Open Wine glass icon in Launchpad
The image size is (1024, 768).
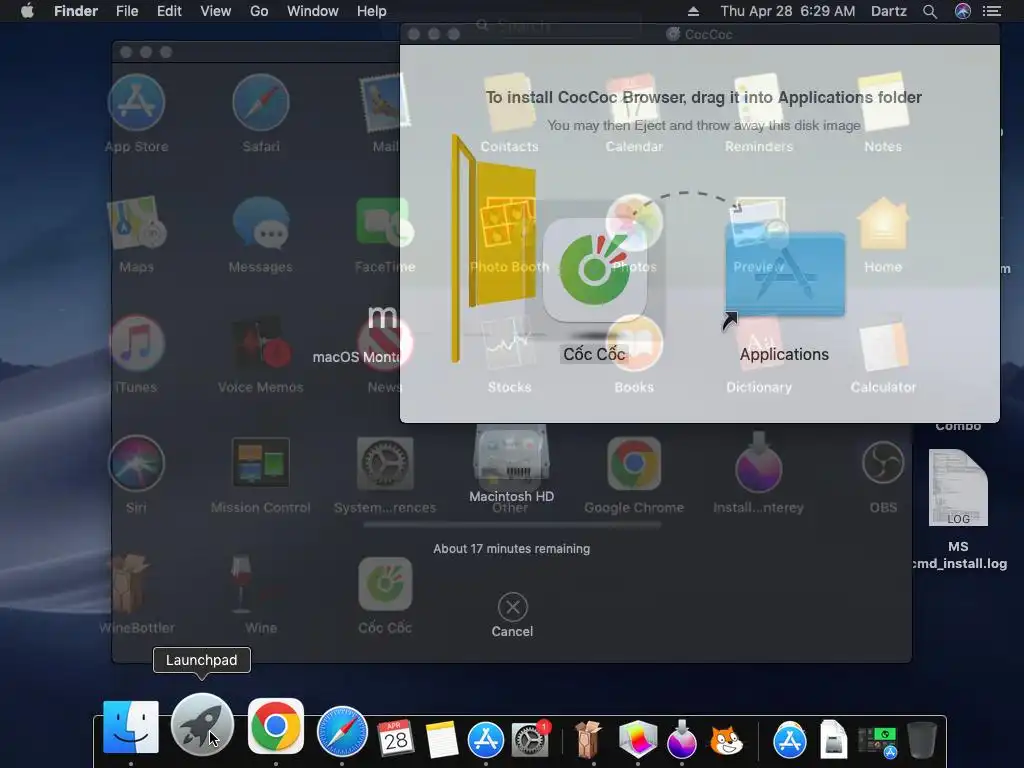242,584
